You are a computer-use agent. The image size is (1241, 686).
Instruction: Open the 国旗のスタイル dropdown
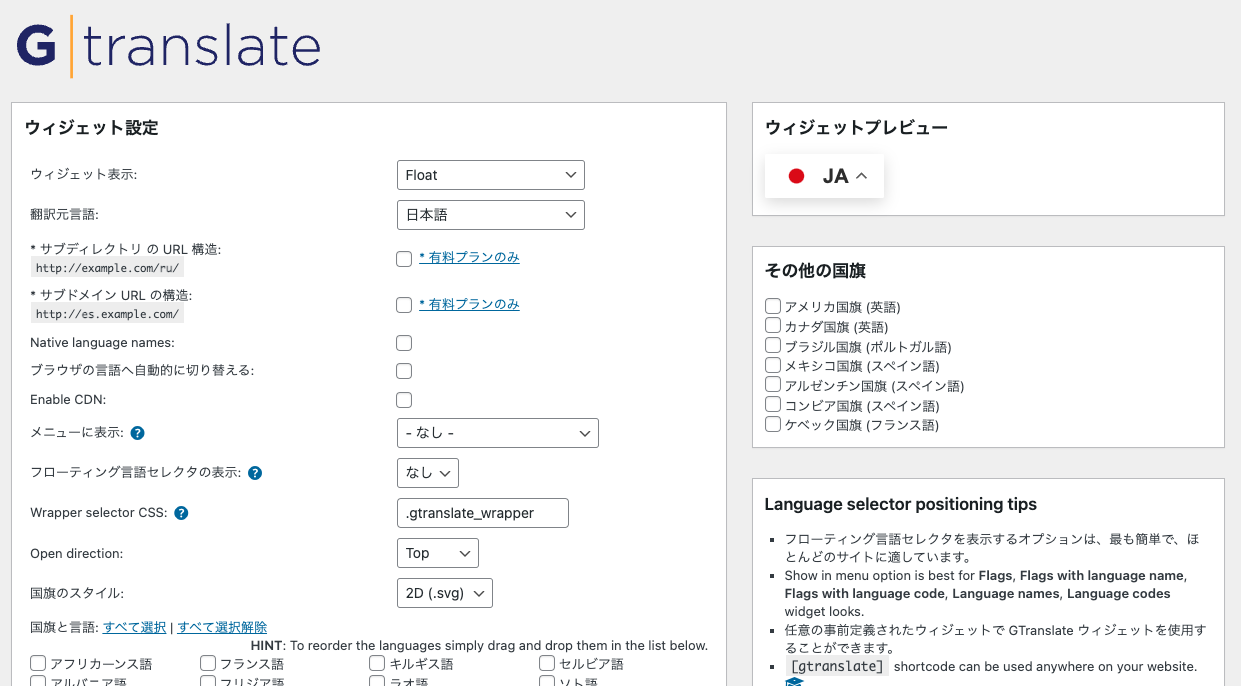tap(445, 592)
